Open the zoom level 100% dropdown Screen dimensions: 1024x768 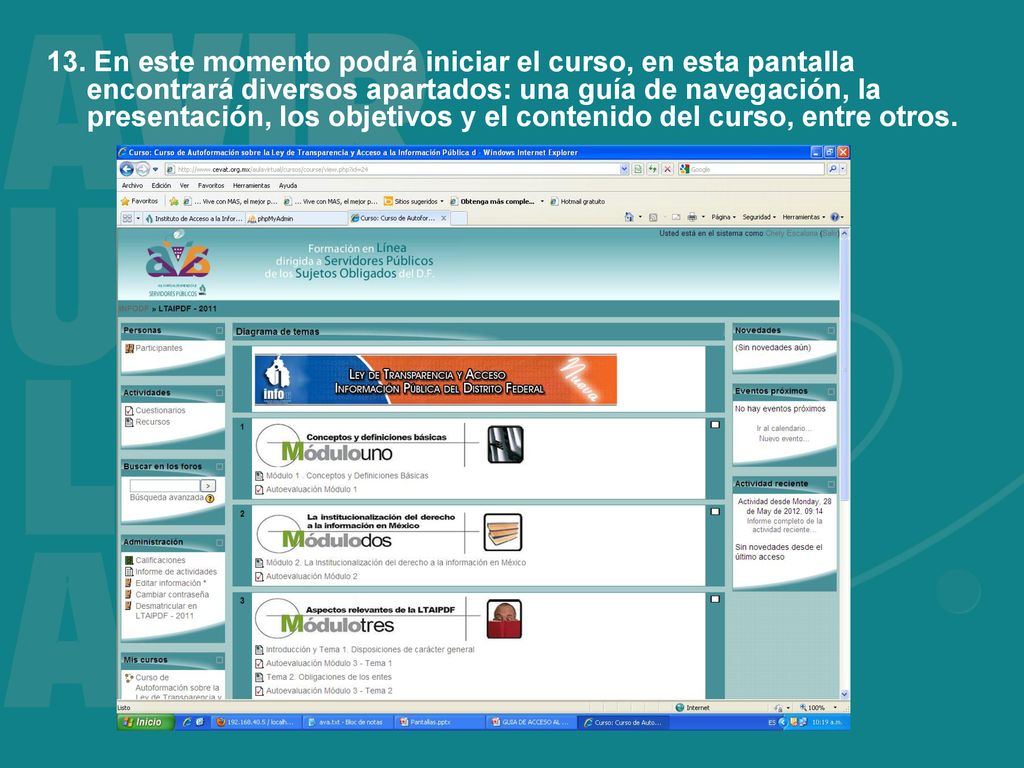coord(835,707)
